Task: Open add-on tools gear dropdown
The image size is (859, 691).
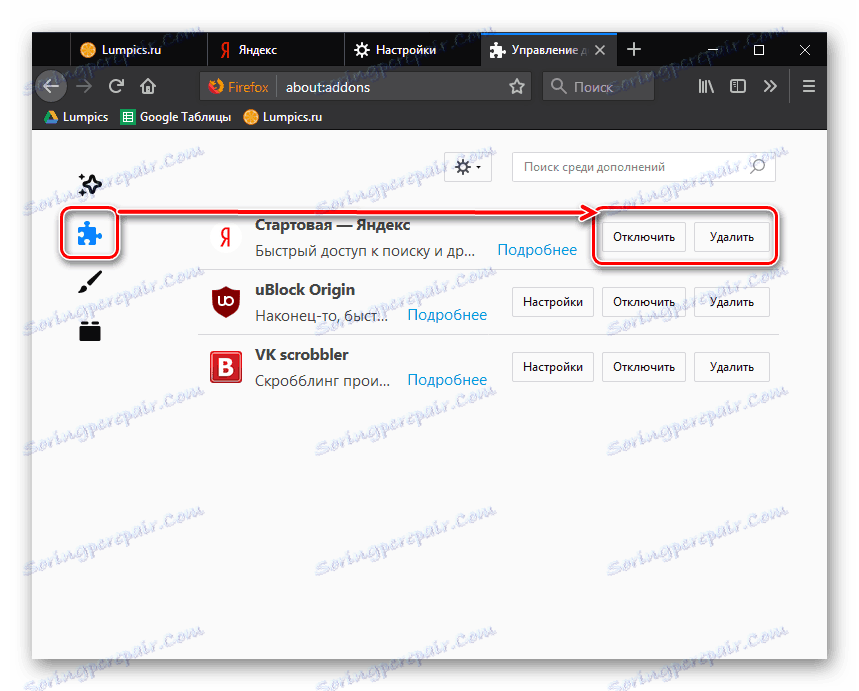Action: pyautogui.click(x=467, y=167)
